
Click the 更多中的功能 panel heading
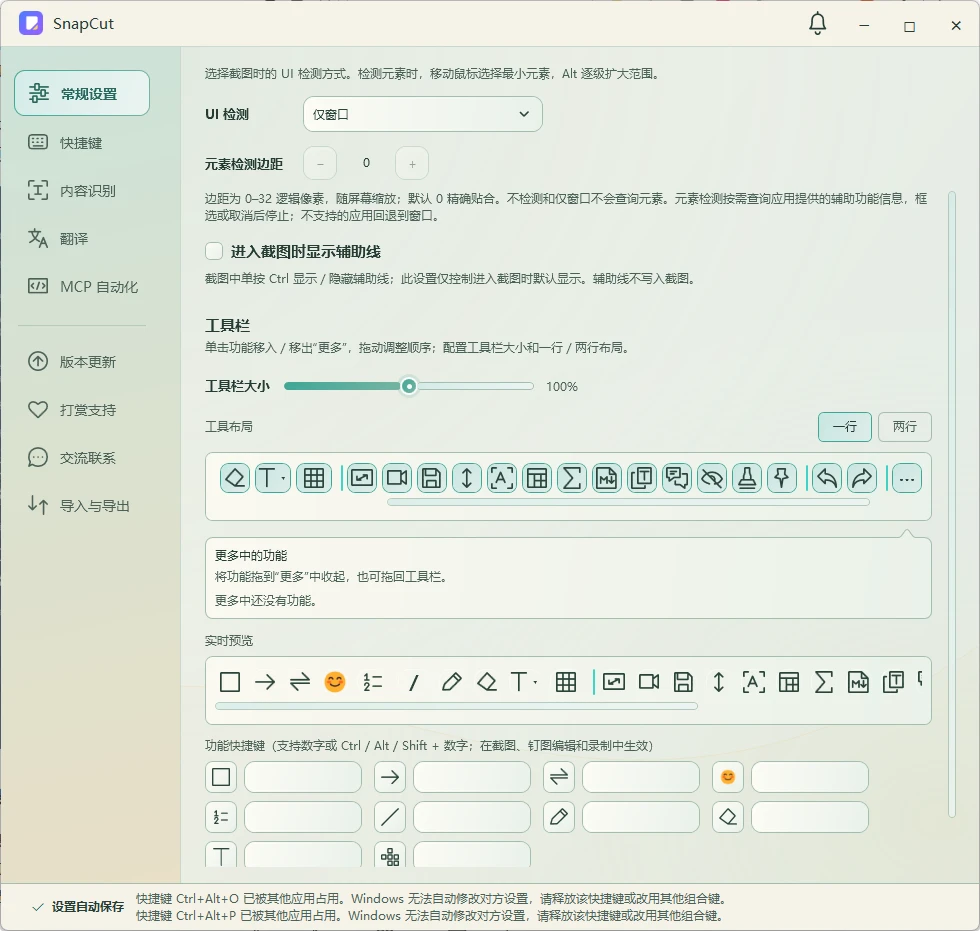point(251,555)
